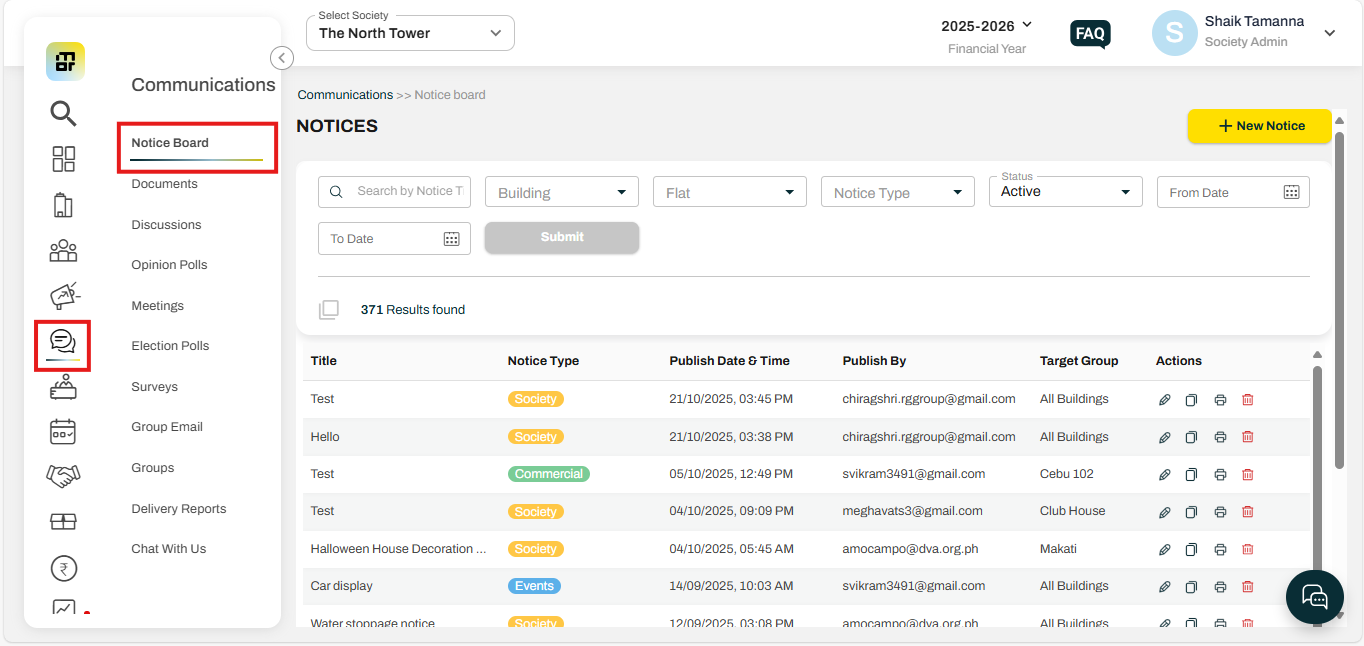This screenshot has height=646, width=1364.
Task: Open Opinion Polls from Communications menu
Action: coord(169,265)
